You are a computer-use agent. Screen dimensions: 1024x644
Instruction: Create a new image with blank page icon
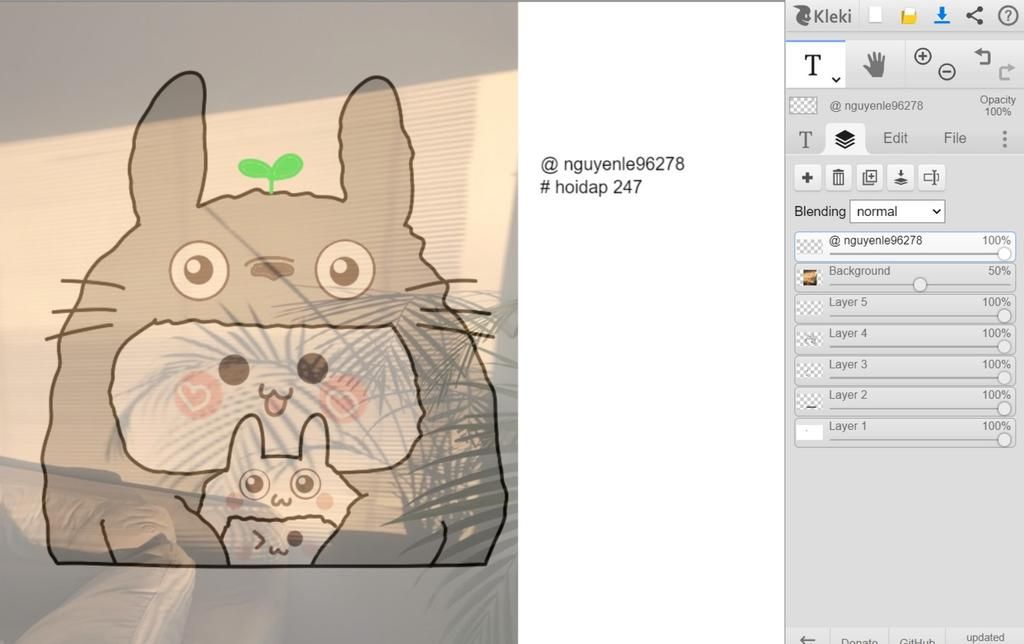(875, 14)
